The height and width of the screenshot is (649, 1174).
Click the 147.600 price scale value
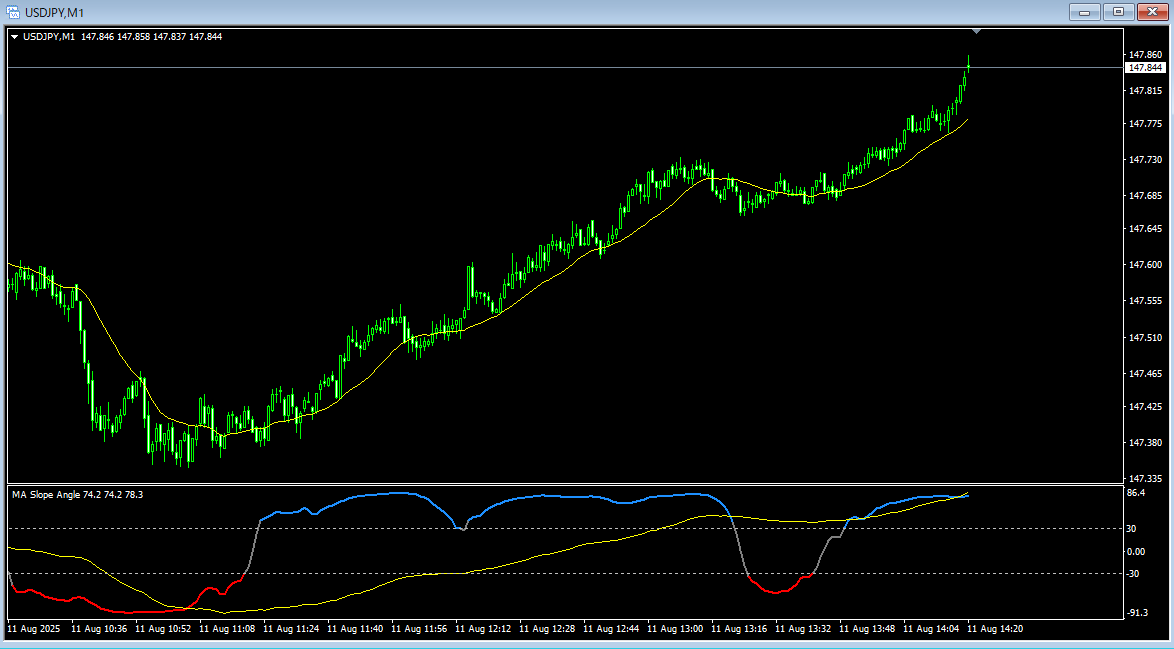pos(1146,264)
